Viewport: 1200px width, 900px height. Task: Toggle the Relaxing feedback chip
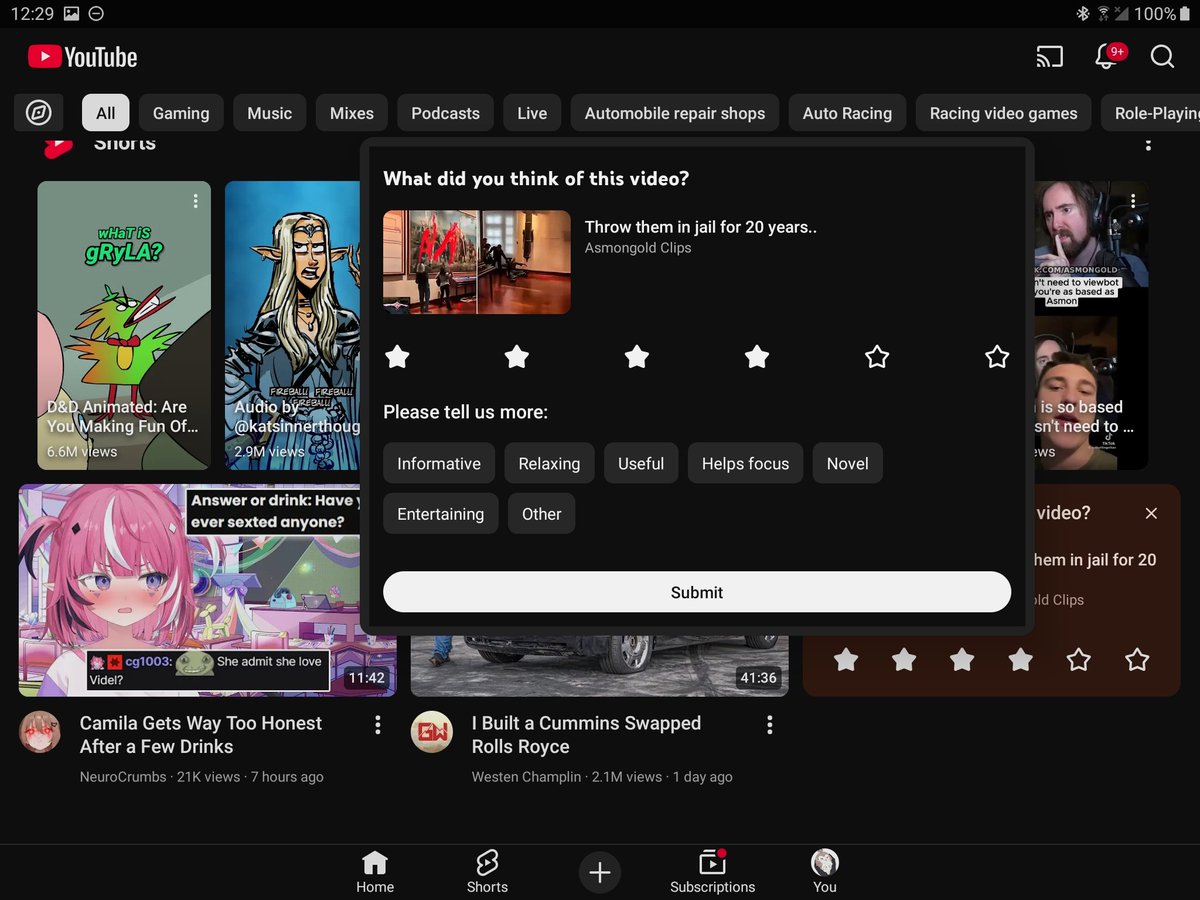(549, 463)
